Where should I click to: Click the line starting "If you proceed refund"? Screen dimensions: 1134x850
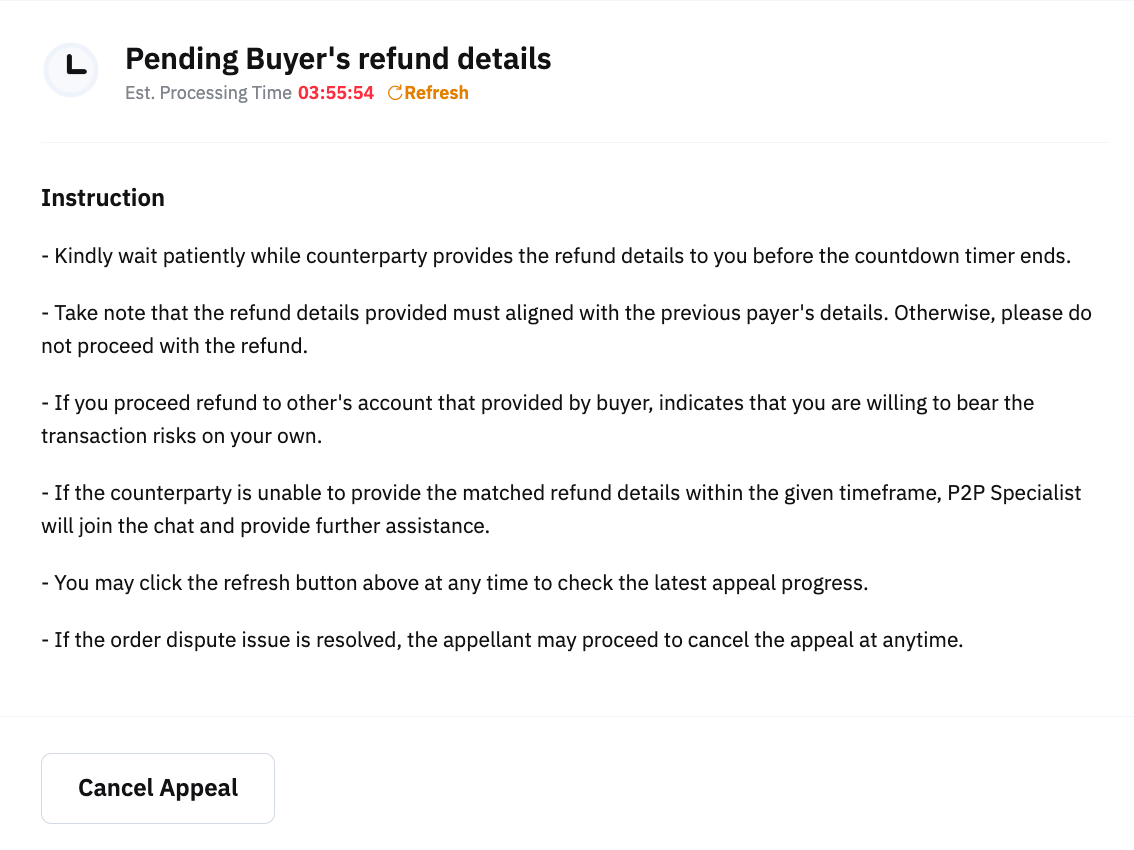click(537, 403)
